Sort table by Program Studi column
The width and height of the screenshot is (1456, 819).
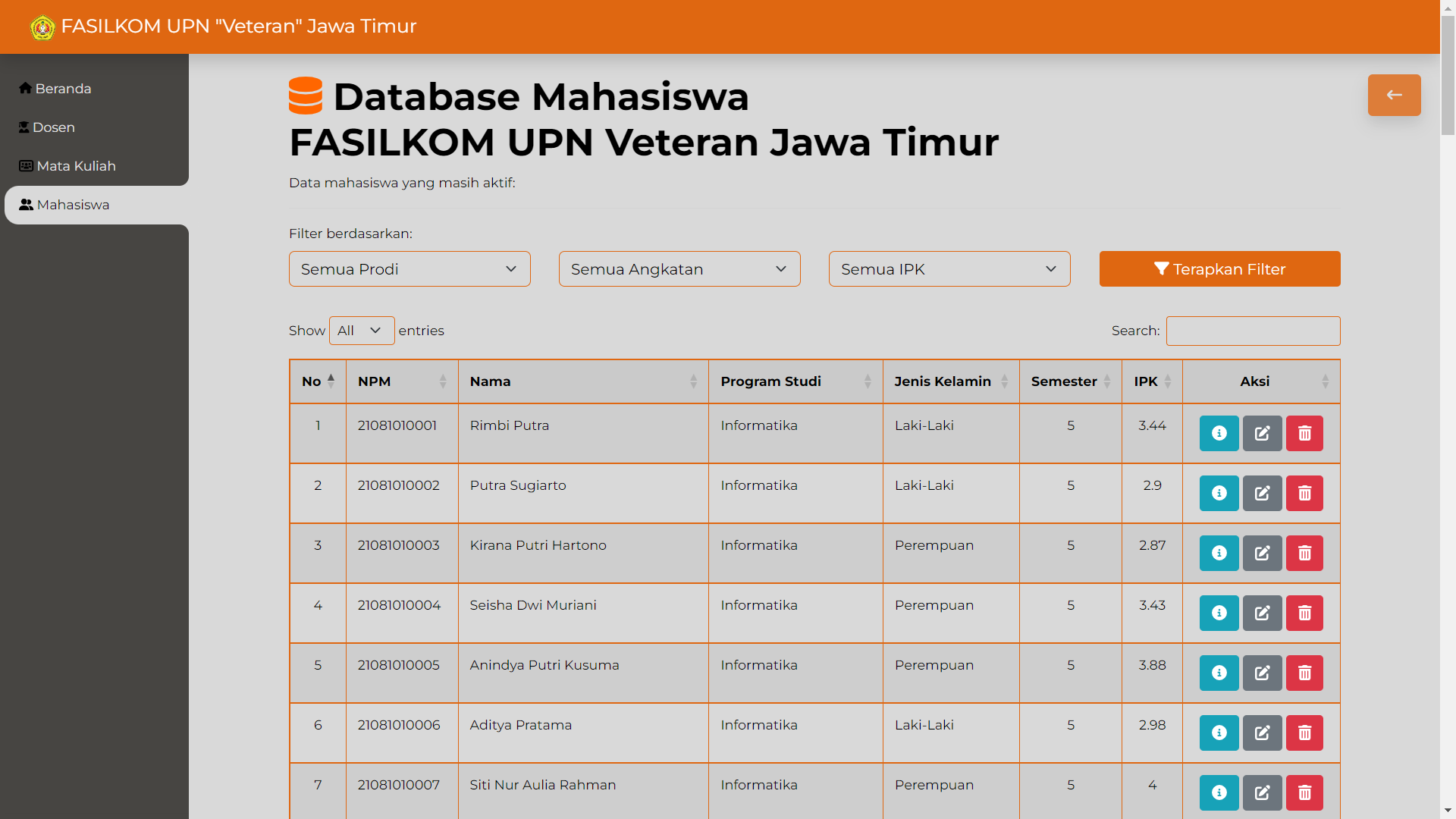[x=795, y=381]
